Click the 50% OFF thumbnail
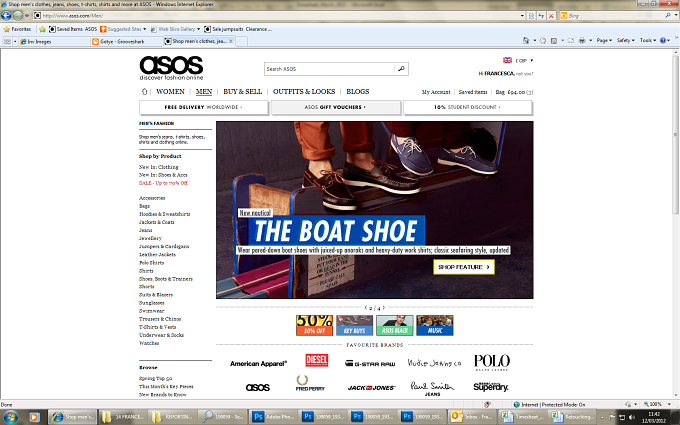This screenshot has width=680, height=425. (314, 325)
